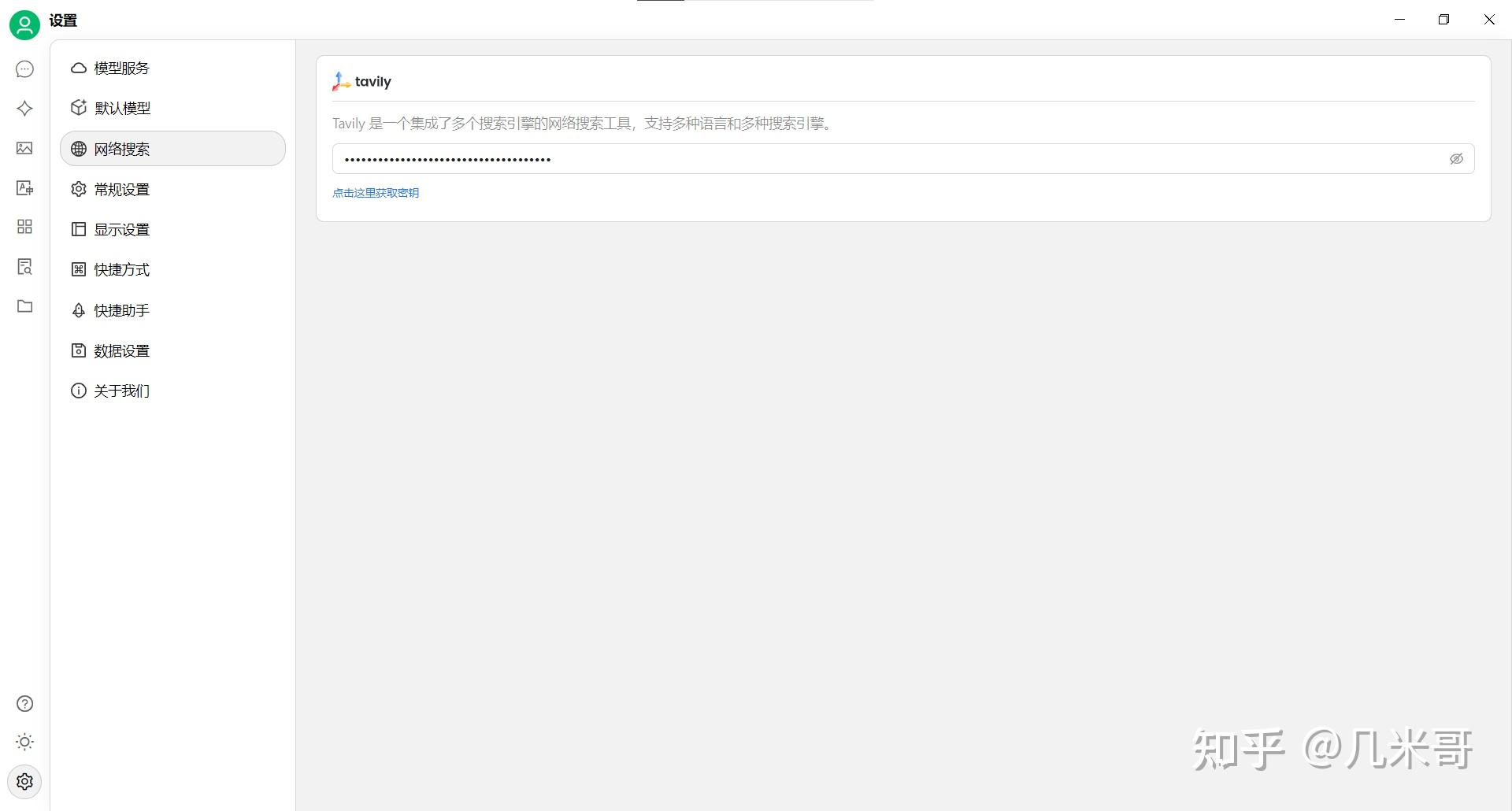Minimize the settings window
Viewport: 1512px width, 811px height.
(1399, 20)
